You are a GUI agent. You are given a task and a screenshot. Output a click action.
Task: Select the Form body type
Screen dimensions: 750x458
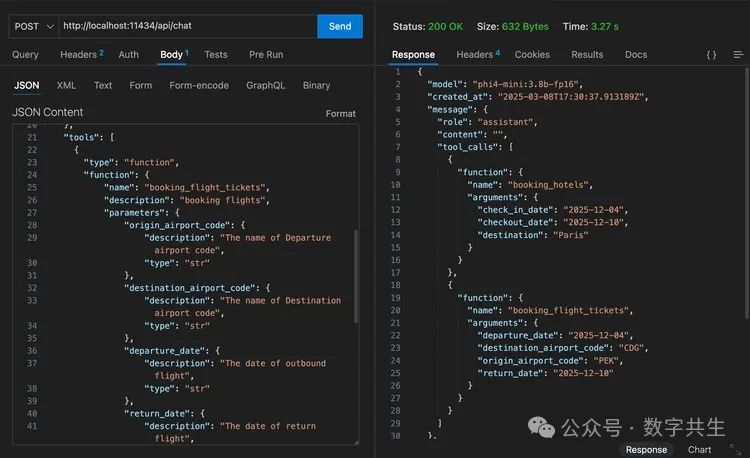pos(141,86)
